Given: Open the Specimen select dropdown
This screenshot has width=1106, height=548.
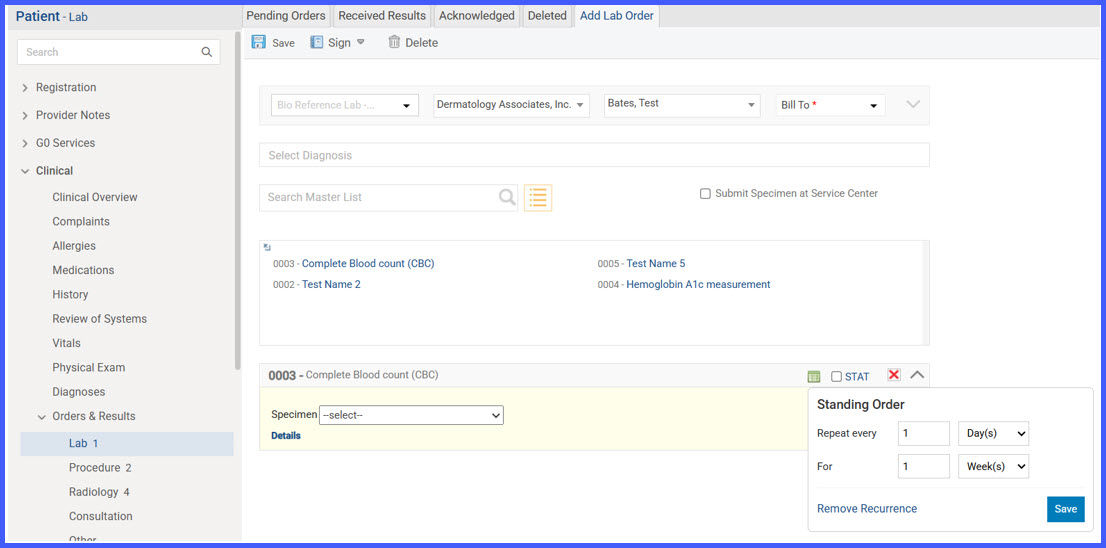Looking at the screenshot, I should (x=411, y=415).
